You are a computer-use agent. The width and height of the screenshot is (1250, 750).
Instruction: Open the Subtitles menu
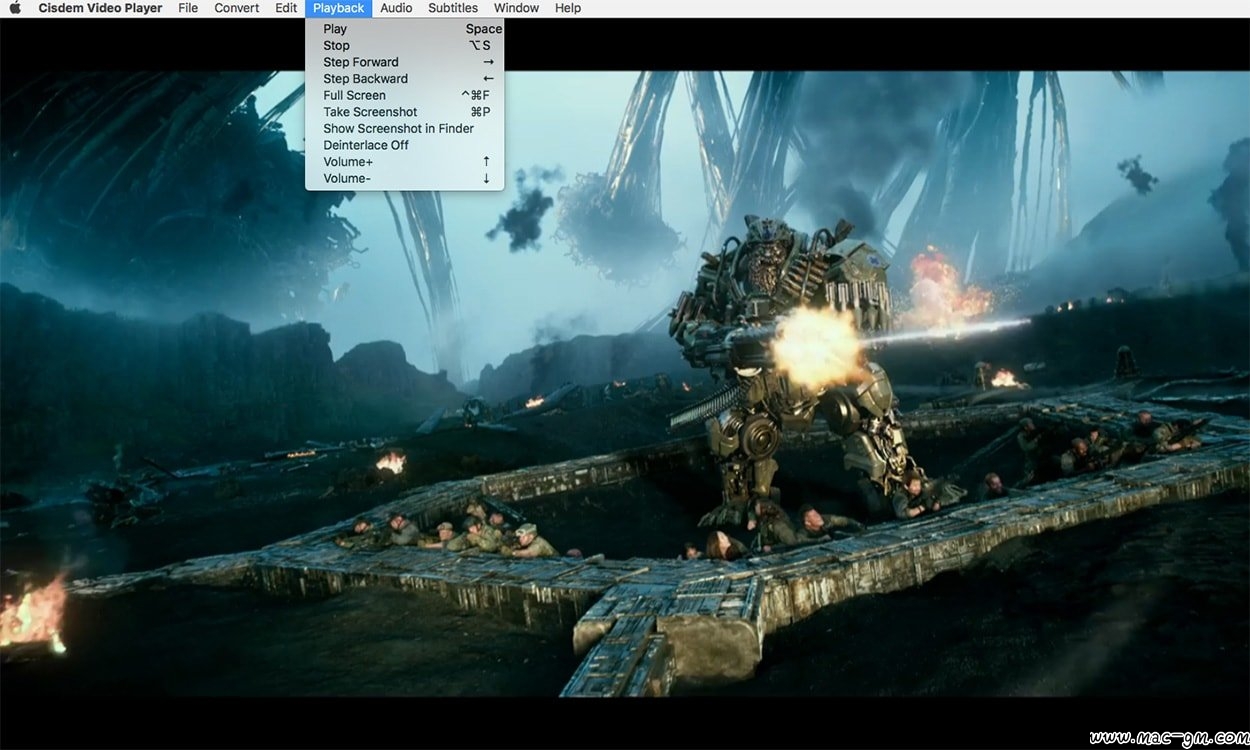click(x=453, y=8)
